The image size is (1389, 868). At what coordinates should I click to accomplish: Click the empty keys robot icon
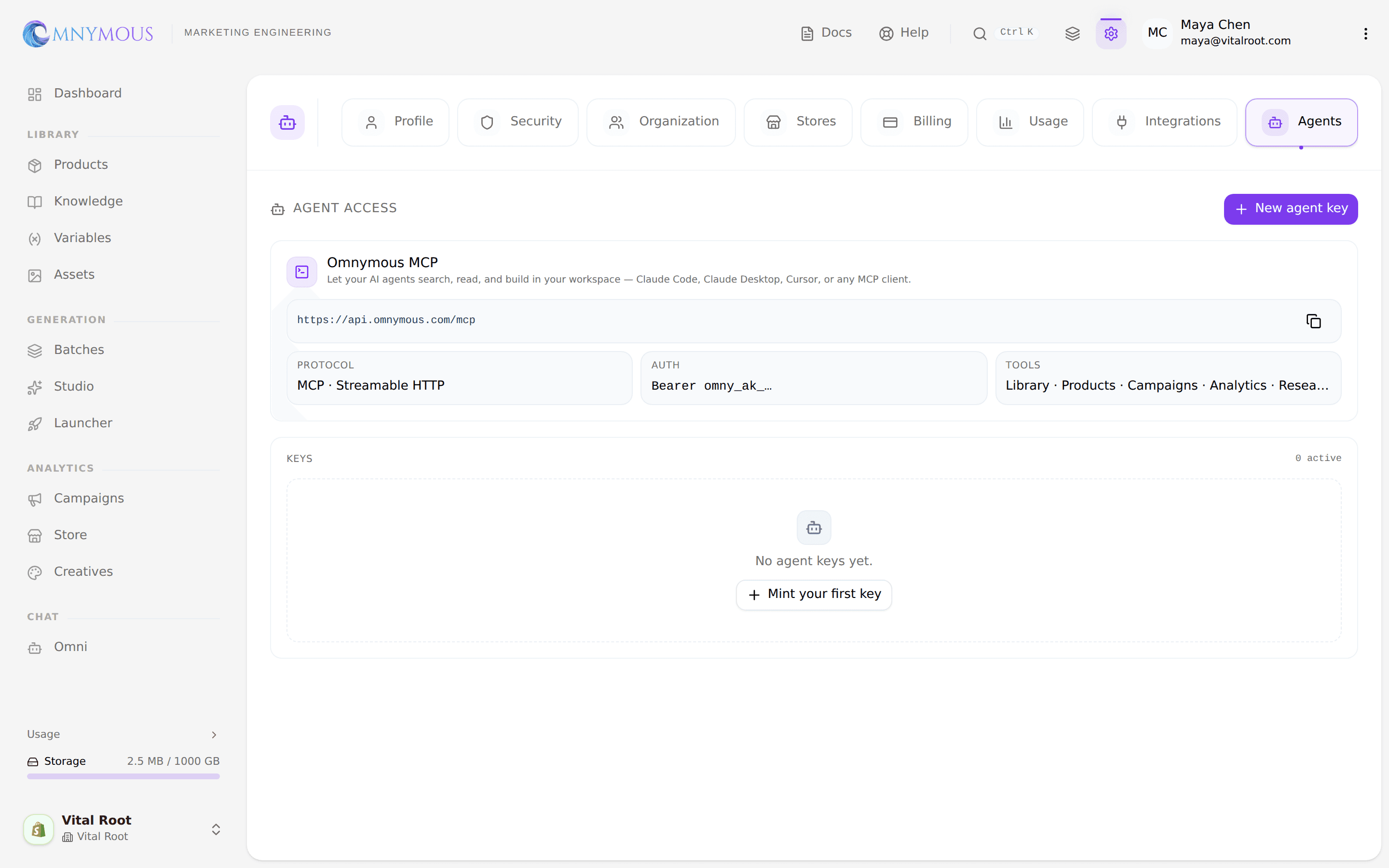pos(814,528)
